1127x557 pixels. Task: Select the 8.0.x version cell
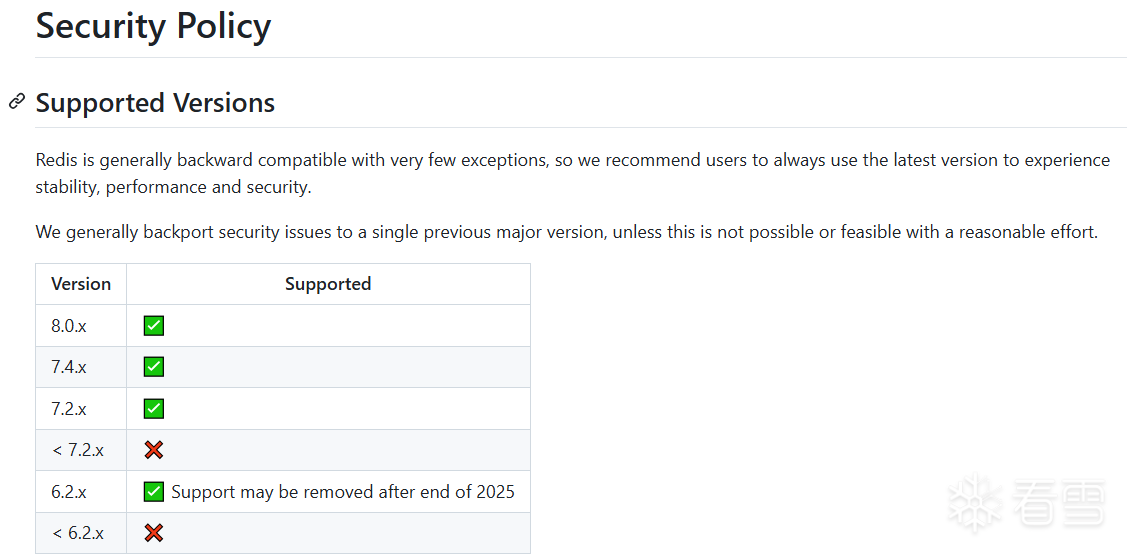tap(69, 326)
